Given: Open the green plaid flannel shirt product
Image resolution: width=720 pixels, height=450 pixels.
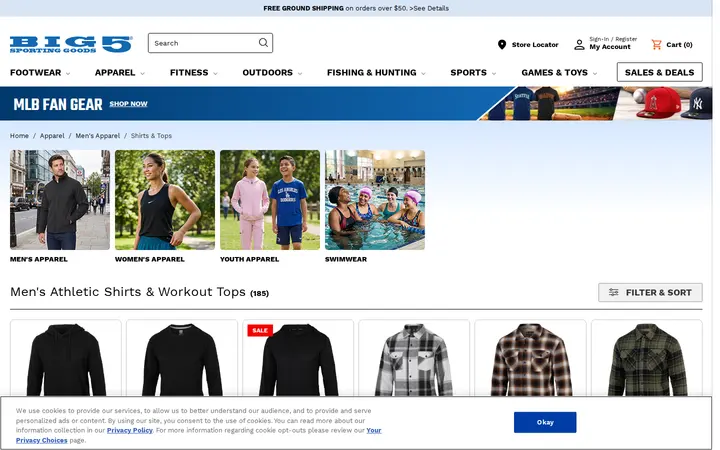Looking at the screenshot, I should [x=647, y=359].
